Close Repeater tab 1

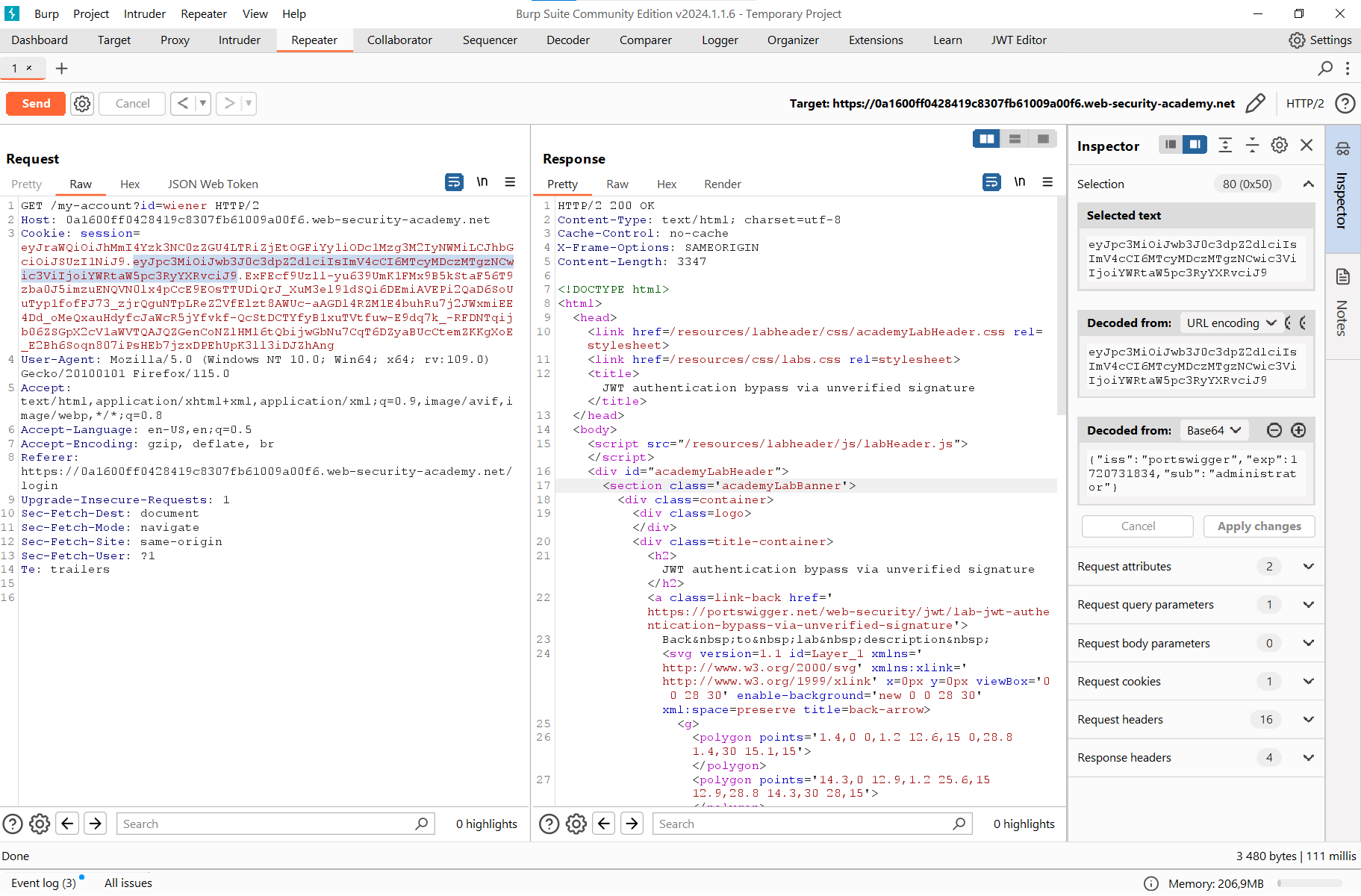point(29,68)
